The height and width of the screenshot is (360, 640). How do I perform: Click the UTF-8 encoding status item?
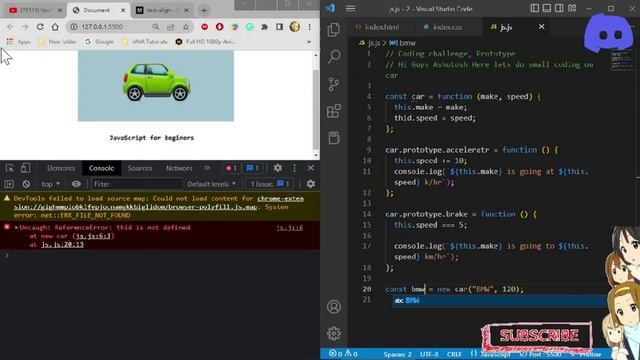(429, 354)
